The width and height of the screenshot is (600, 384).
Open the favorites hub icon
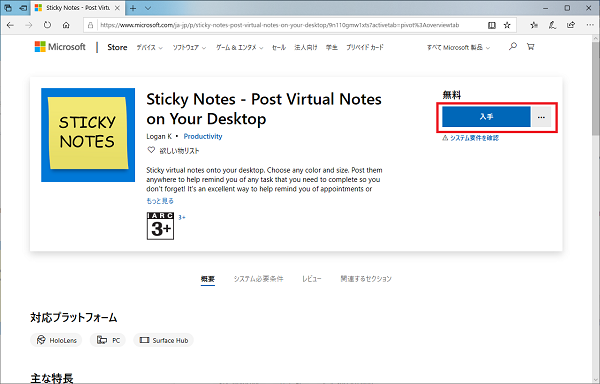click(x=534, y=25)
